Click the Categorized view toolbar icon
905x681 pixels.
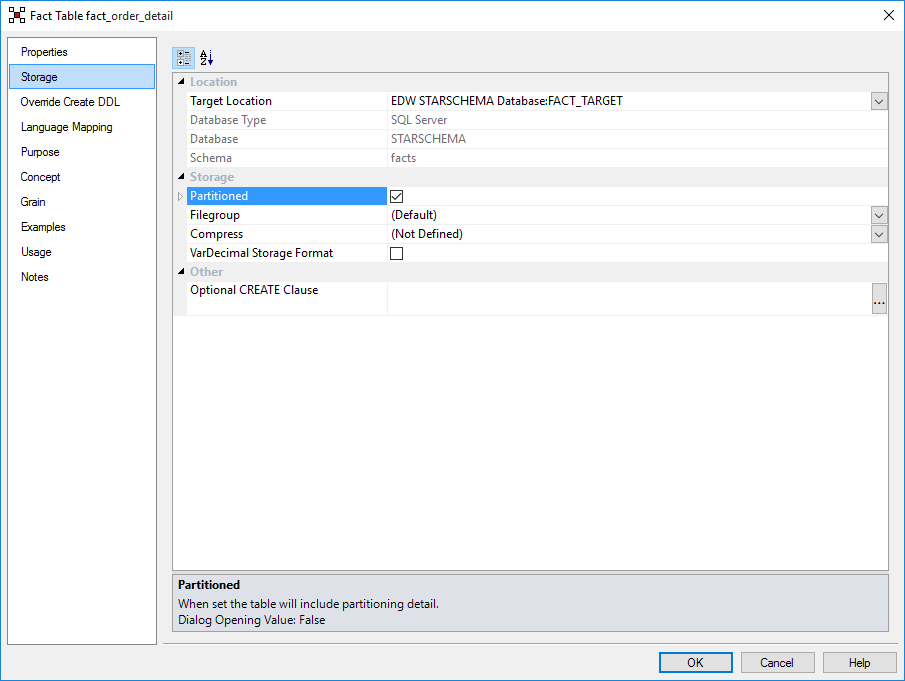(184, 58)
